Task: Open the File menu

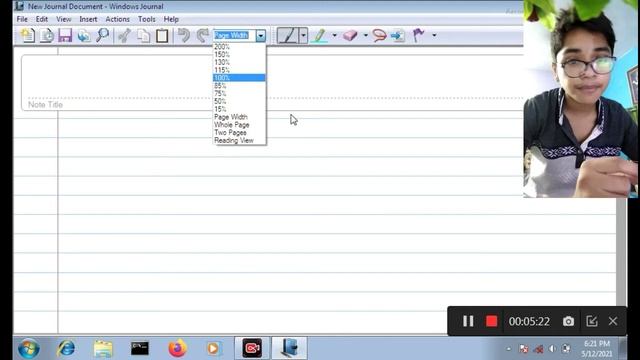Action: 22,19
